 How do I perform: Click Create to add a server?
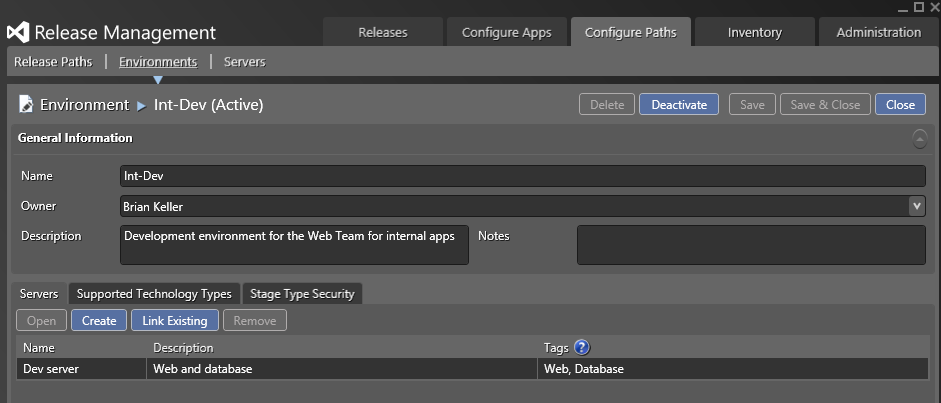(99, 321)
